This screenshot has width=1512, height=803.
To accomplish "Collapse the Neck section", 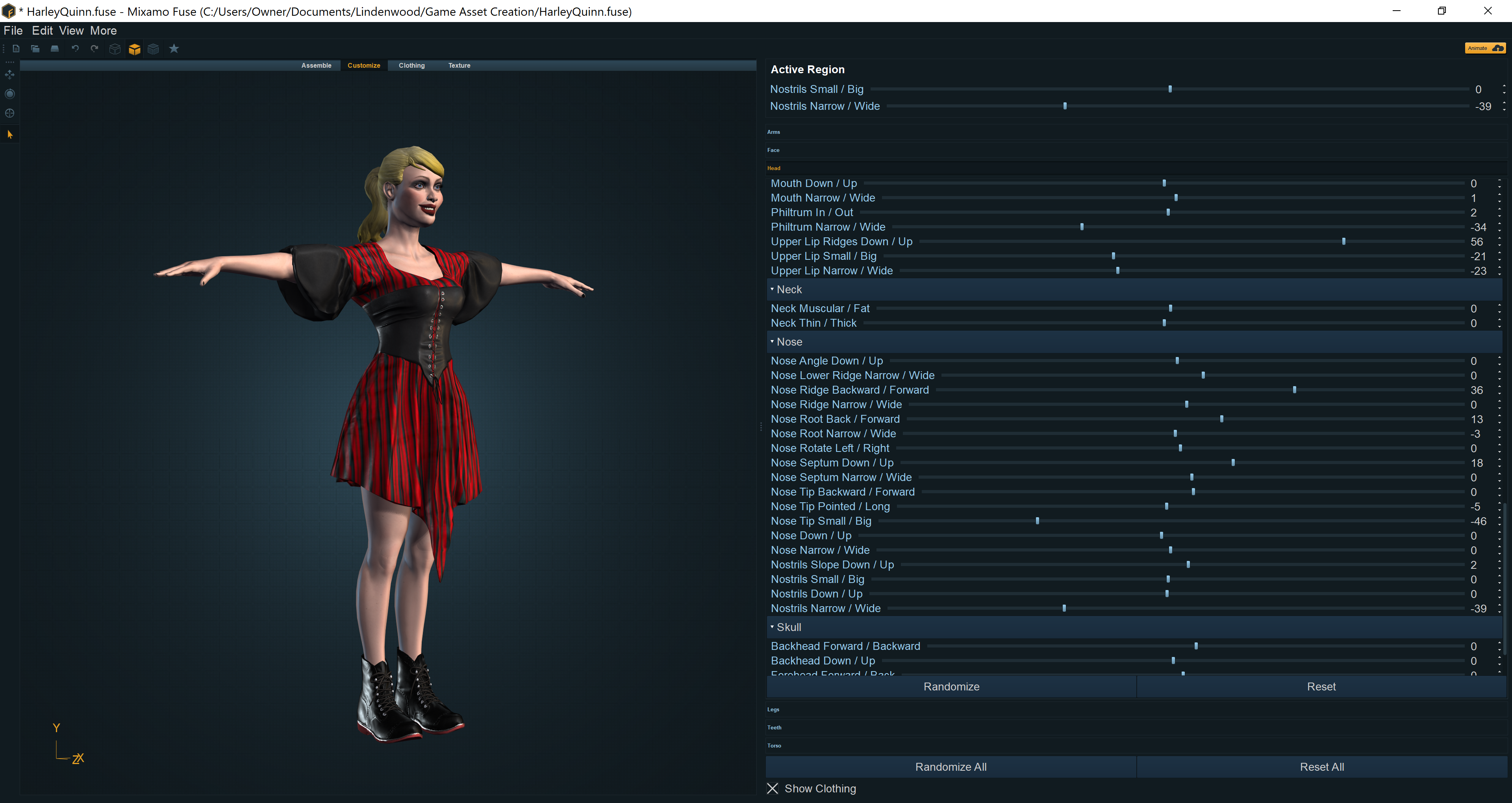I will (x=773, y=289).
